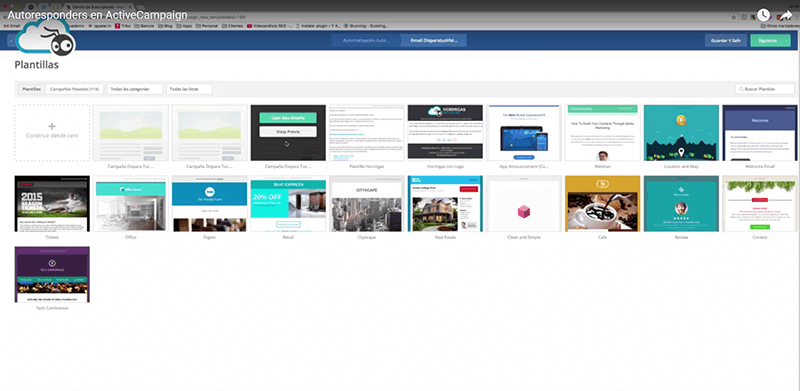Select the Webinar template thumbnail
The width and height of the screenshot is (800, 391).
pos(603,133)
